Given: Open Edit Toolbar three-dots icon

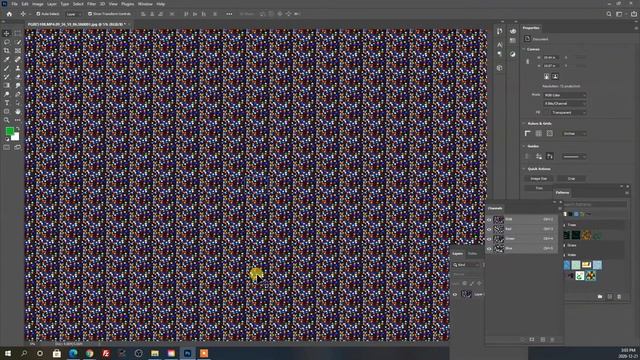Looking at the screenshot, I should point(18,120).
